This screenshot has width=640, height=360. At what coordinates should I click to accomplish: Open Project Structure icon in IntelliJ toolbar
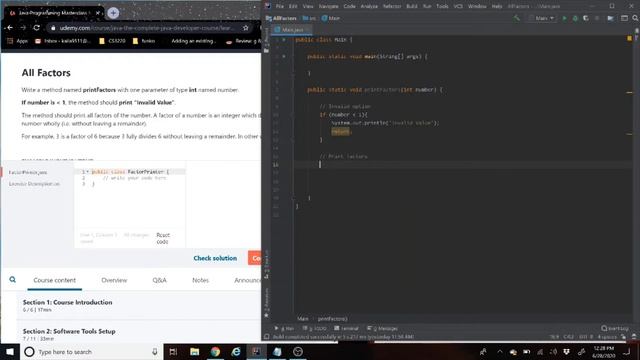(x=611, y=18)
